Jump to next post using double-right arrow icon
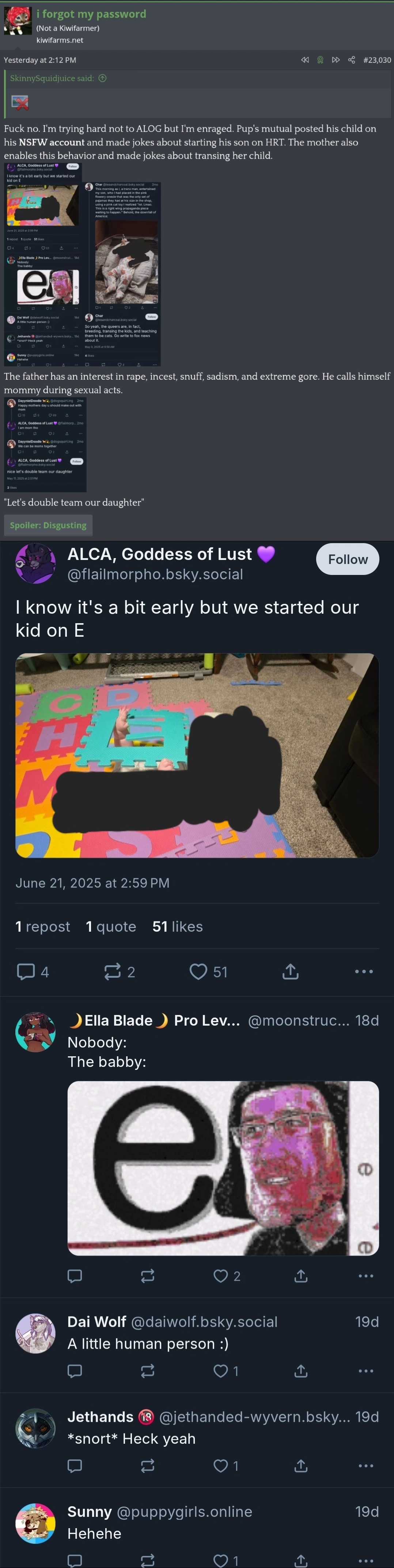The height and width of the screenshot is (1568, 394). [x=336, y=60]
